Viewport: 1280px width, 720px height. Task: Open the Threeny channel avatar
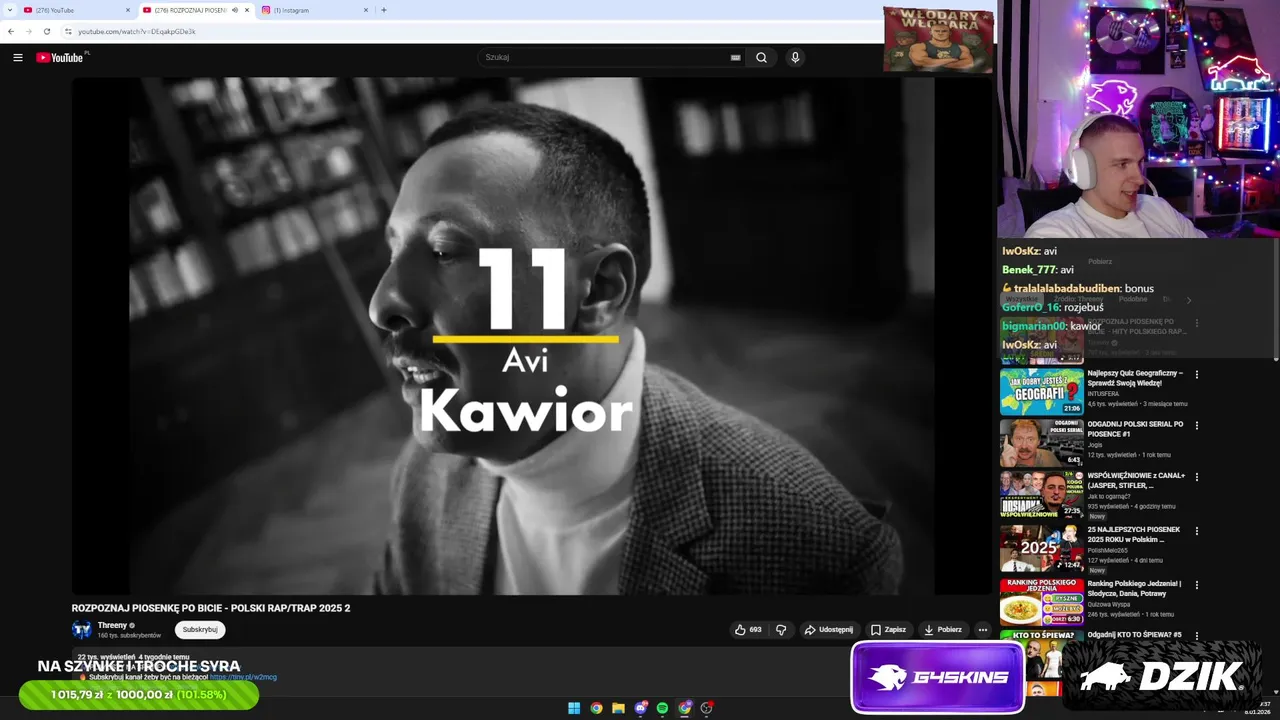pos(82,630)
